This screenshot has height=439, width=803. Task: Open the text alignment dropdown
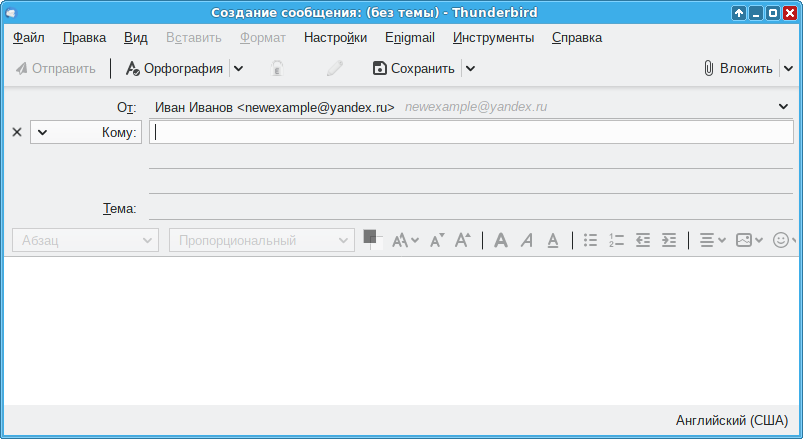click(x=712, y=240)
